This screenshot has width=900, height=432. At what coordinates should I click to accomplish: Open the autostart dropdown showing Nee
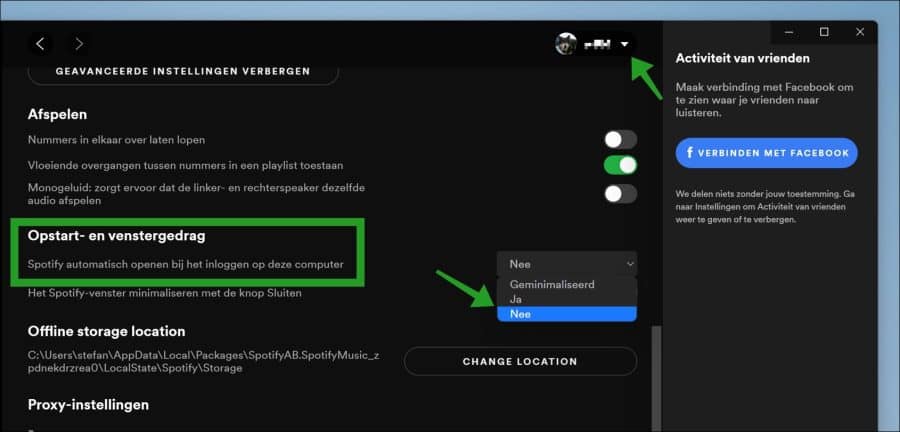(567, 264)
